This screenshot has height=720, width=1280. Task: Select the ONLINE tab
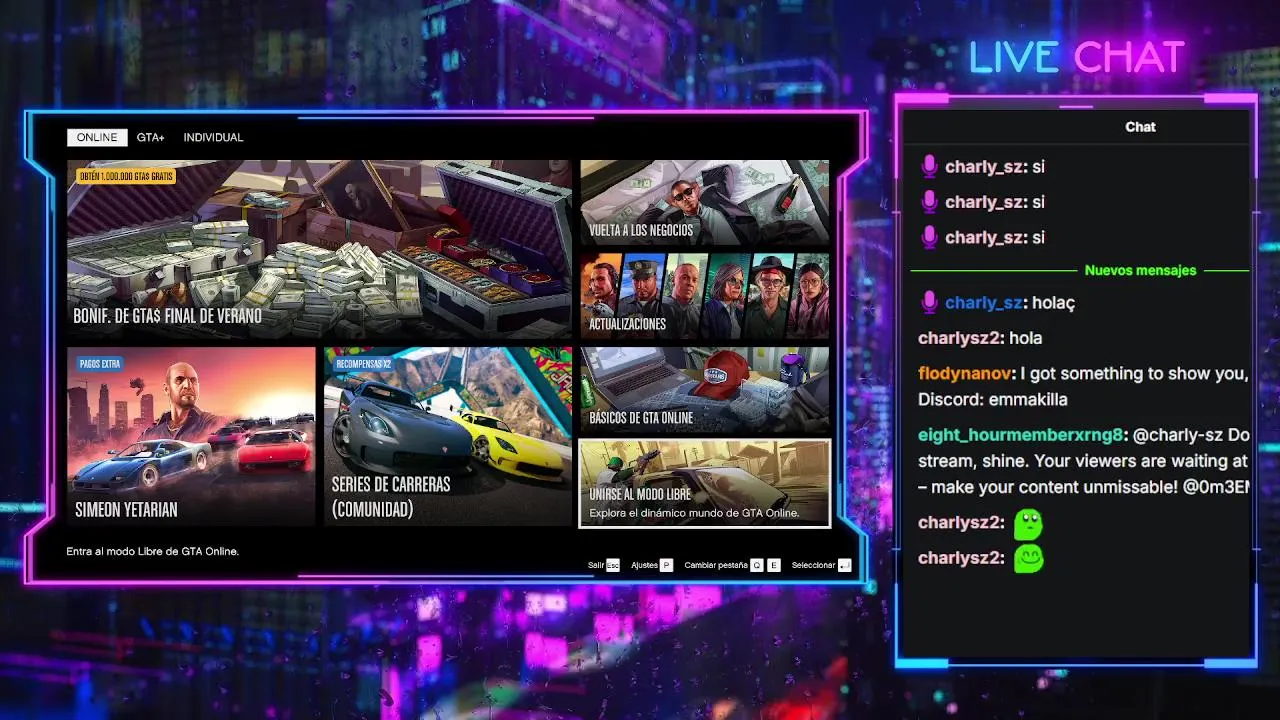click(97, 138)
